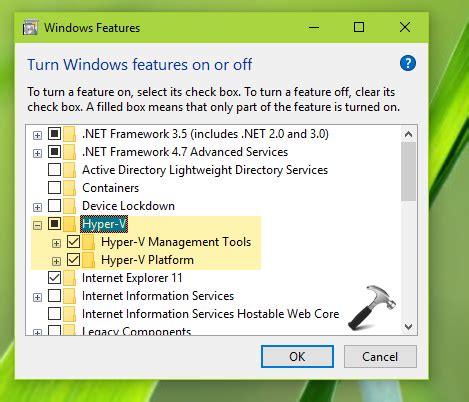Click scrollbar down arrow in features list

[x=408, y=326]
